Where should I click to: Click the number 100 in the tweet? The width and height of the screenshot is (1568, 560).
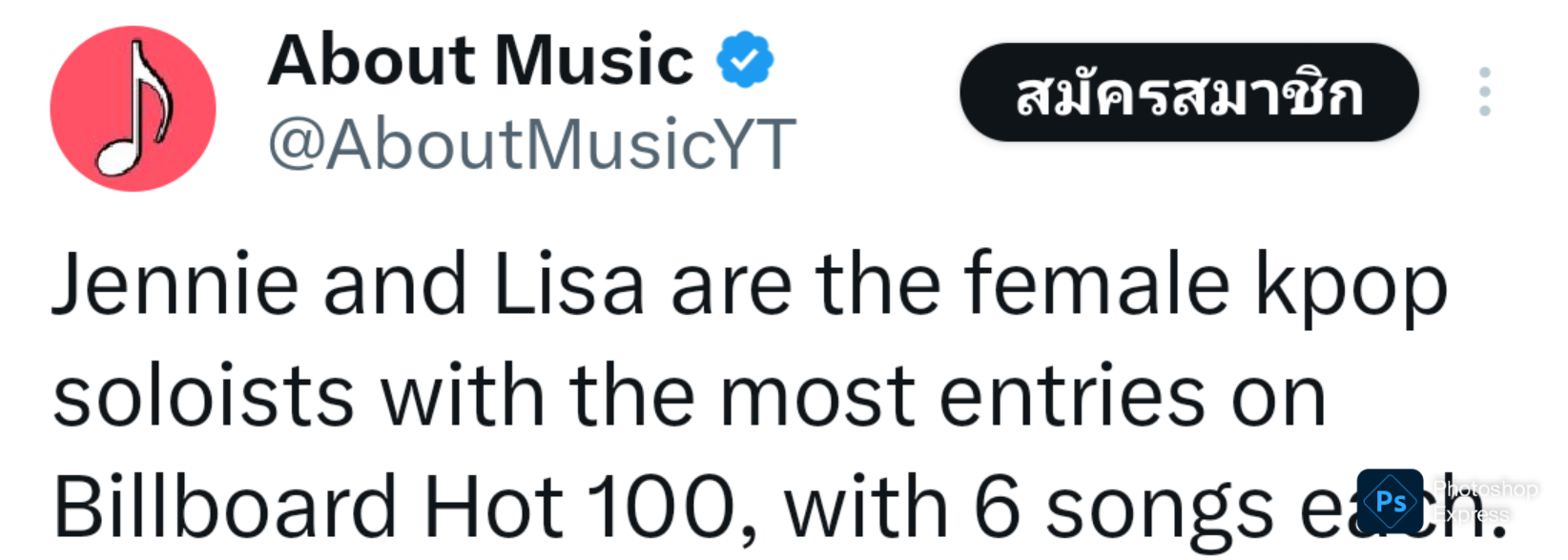coord(661,506)
